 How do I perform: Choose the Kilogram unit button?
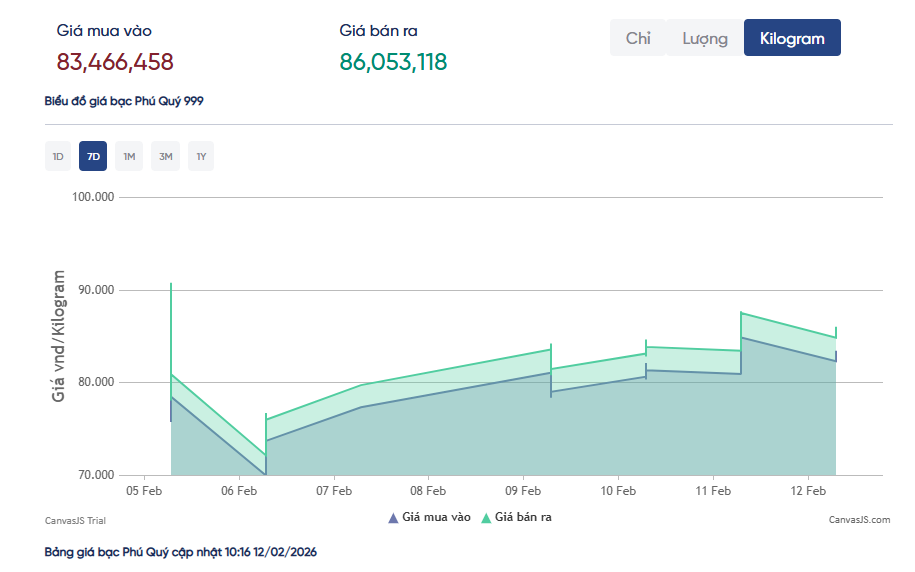tap(792, 38)
